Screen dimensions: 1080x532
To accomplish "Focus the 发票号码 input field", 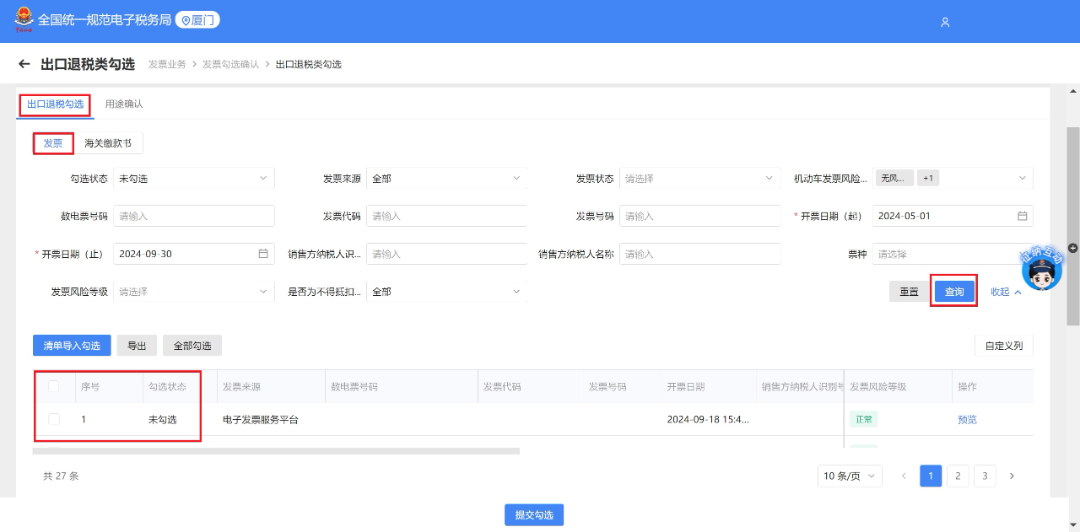I will 700,216.
